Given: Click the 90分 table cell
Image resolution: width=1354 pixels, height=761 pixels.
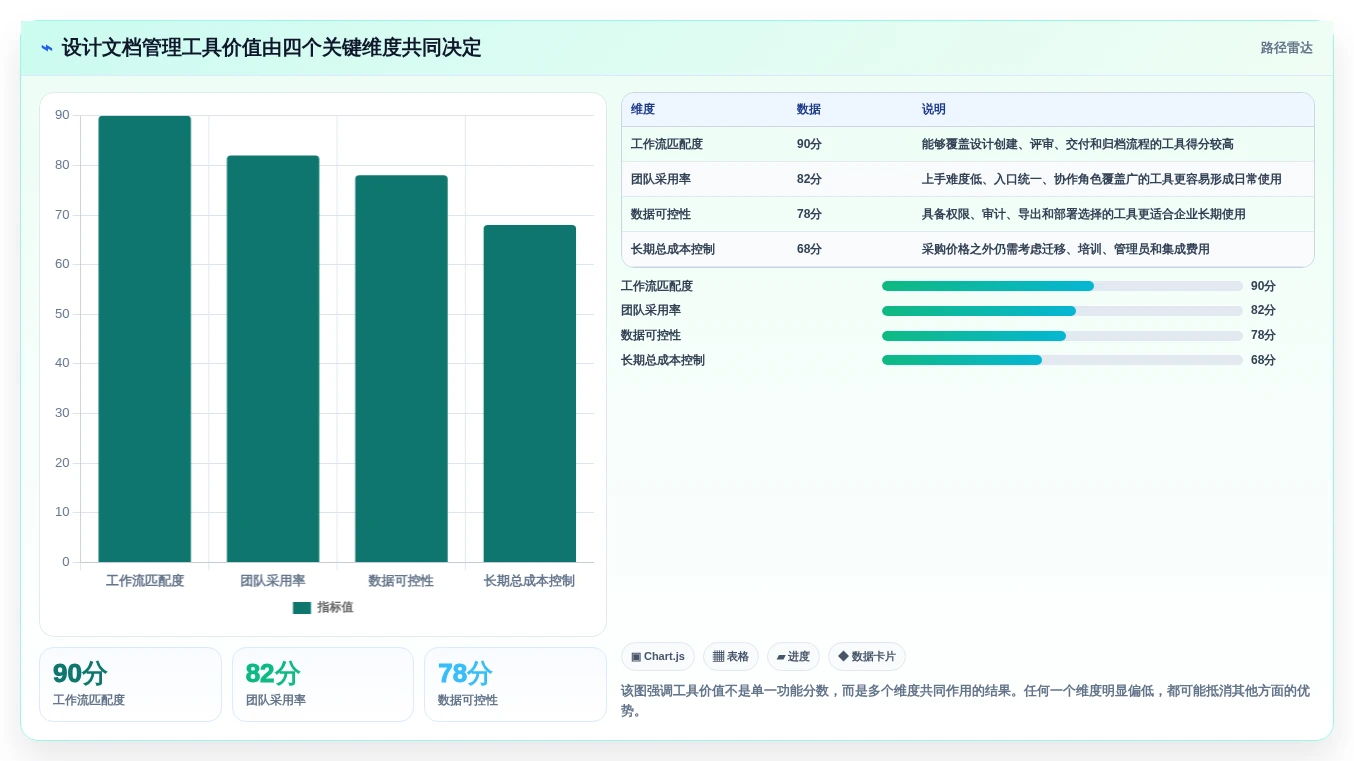Looking at the screenshot, I should pos(809,145).
